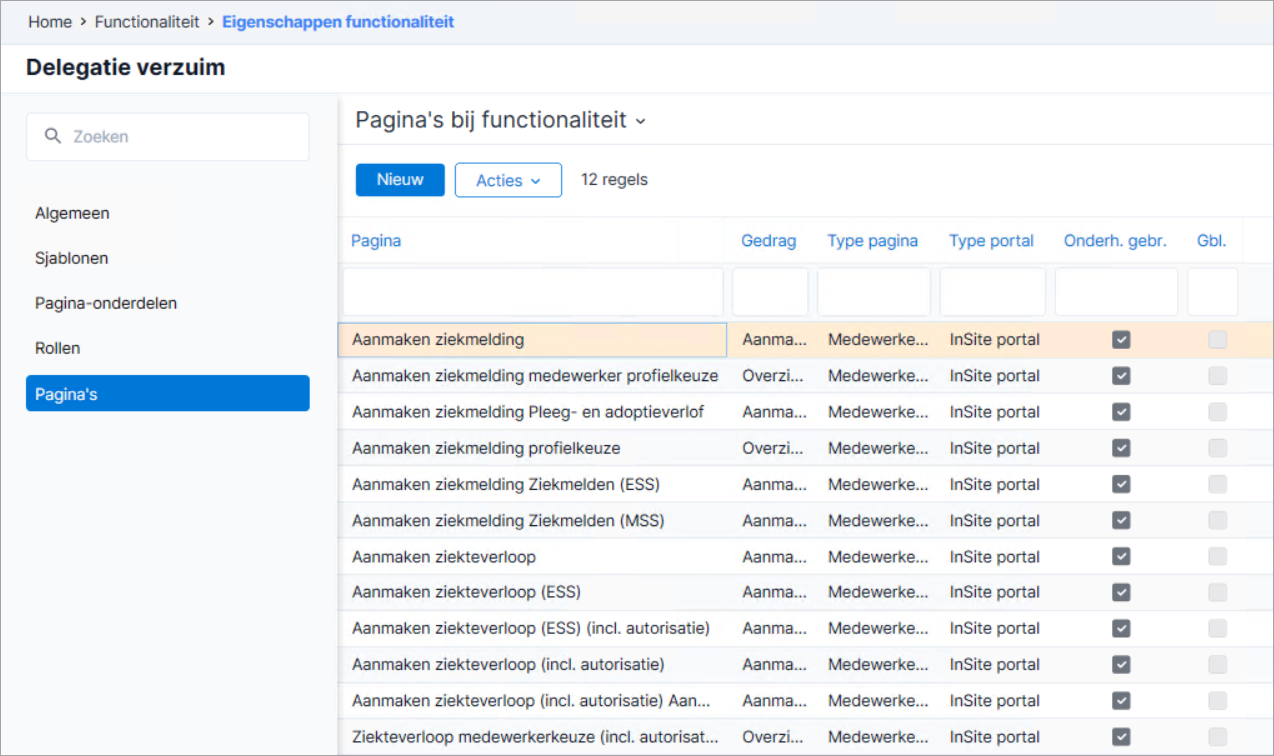This screenshot has height=756, width=1274.
Task: Toggle Gbl. checkbox for Aanmaken ziekmelding profielkeuze
Action: click(1217, 448)
